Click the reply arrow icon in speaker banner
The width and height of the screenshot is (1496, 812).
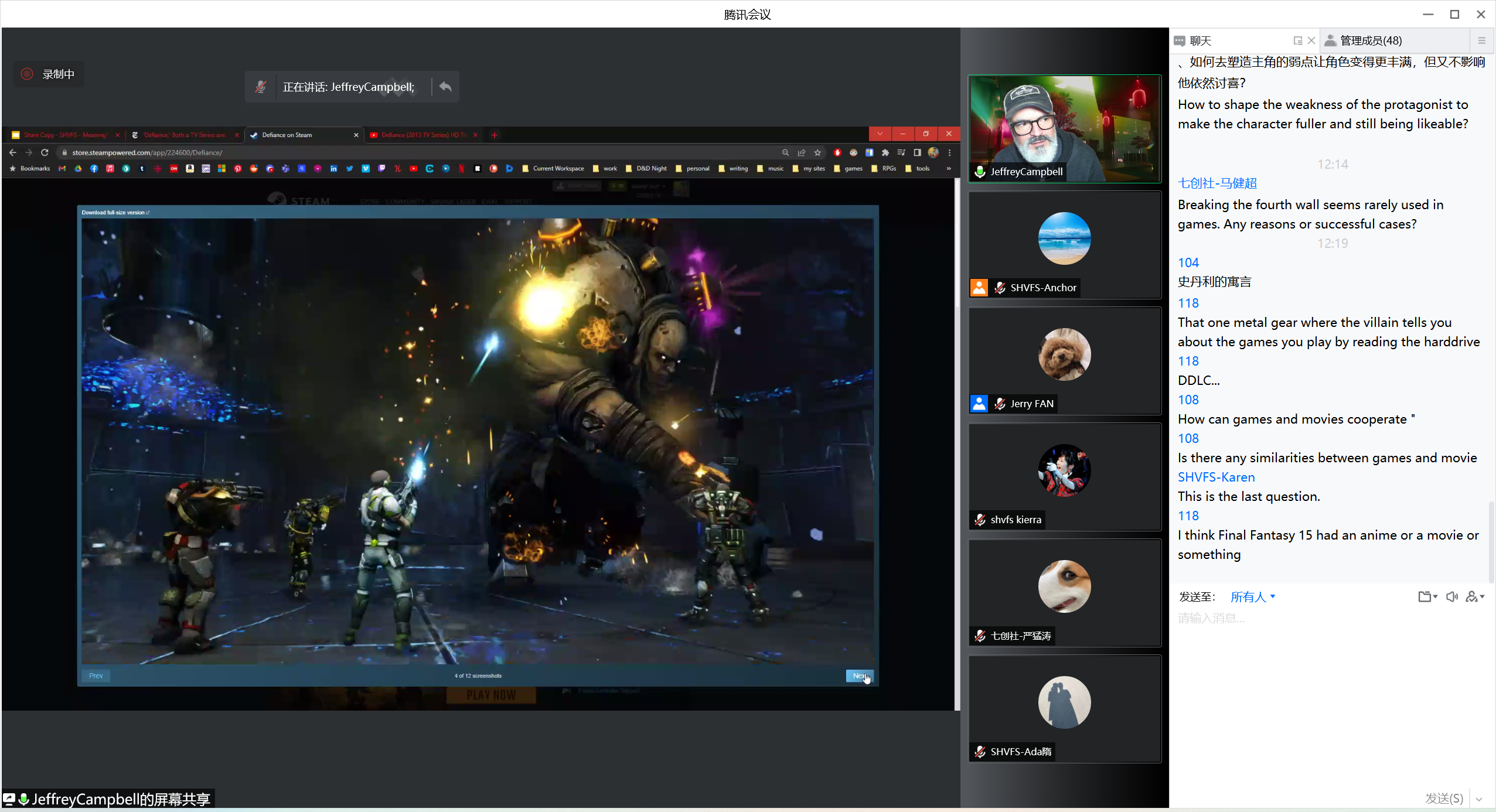click(445, 87)
